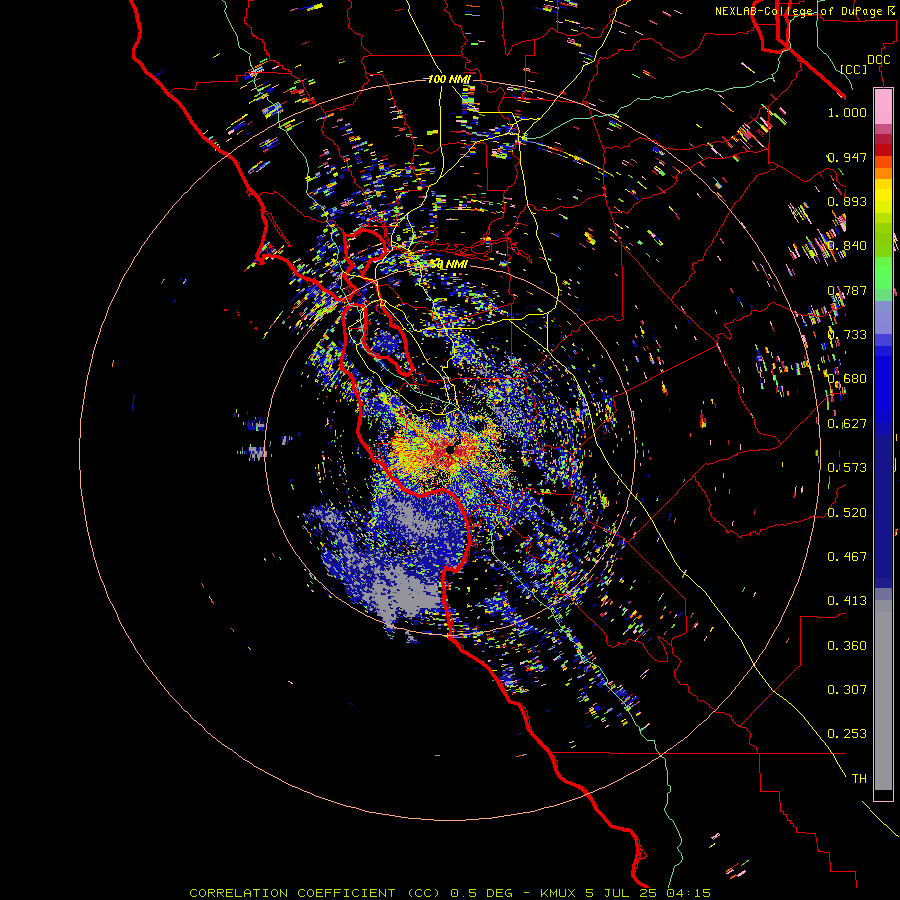
Task: Select the 0.253 scale value
Action: pos(847,734)
